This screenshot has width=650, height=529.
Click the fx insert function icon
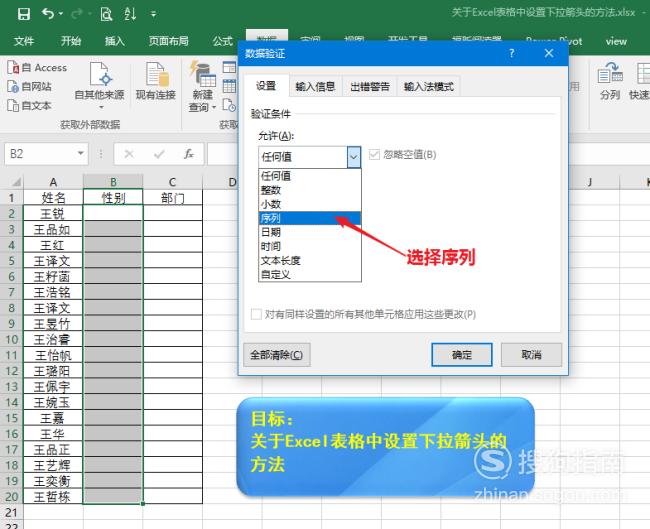(x=189, y=154)
